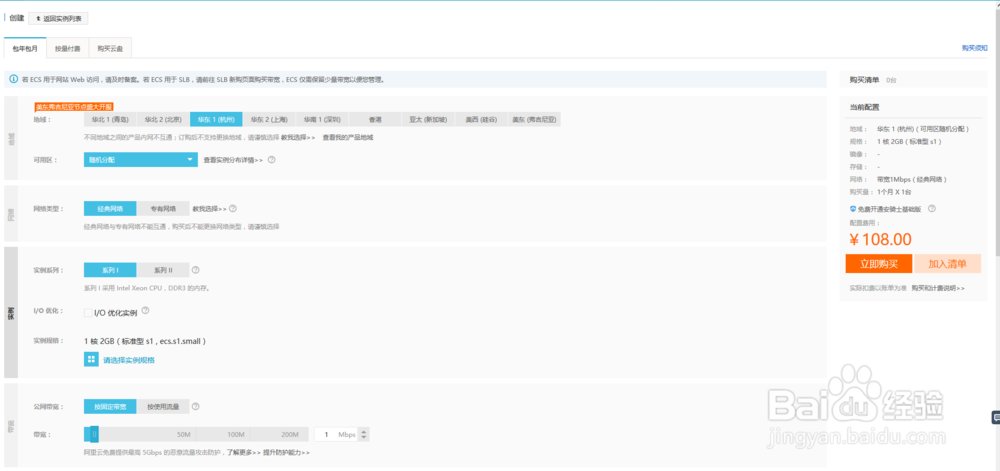
Task: Open 查看我的产品地域 link
Action: tap(348, 137)
